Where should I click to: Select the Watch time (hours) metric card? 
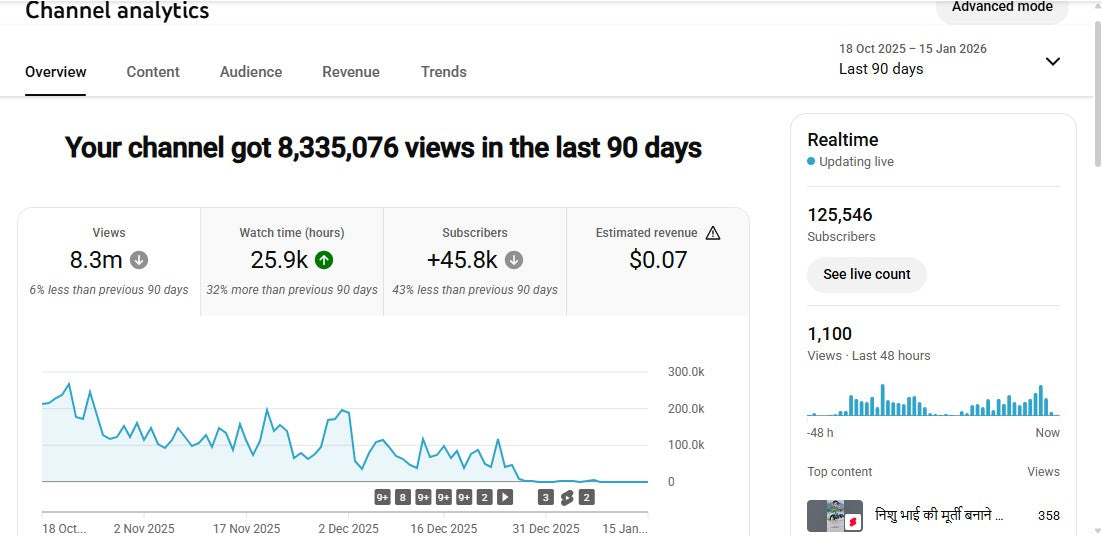(292, 262)
